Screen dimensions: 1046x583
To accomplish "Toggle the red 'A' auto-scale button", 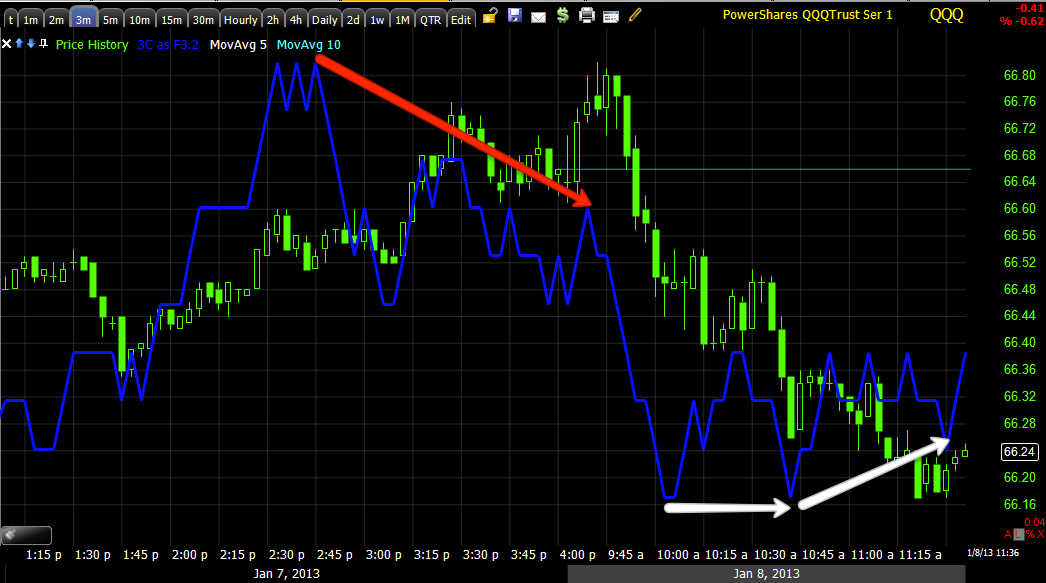I will [x=1008, y=534].
